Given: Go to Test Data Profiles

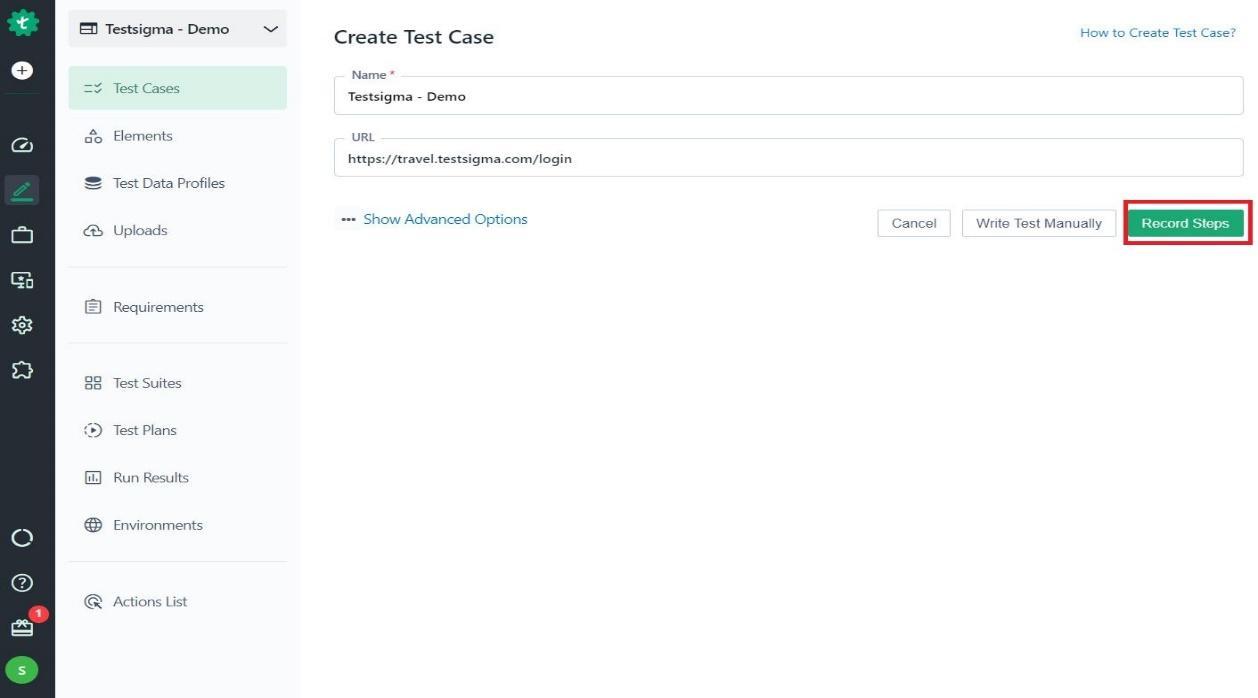Looking at the screenshot, I should pos(168,183).
